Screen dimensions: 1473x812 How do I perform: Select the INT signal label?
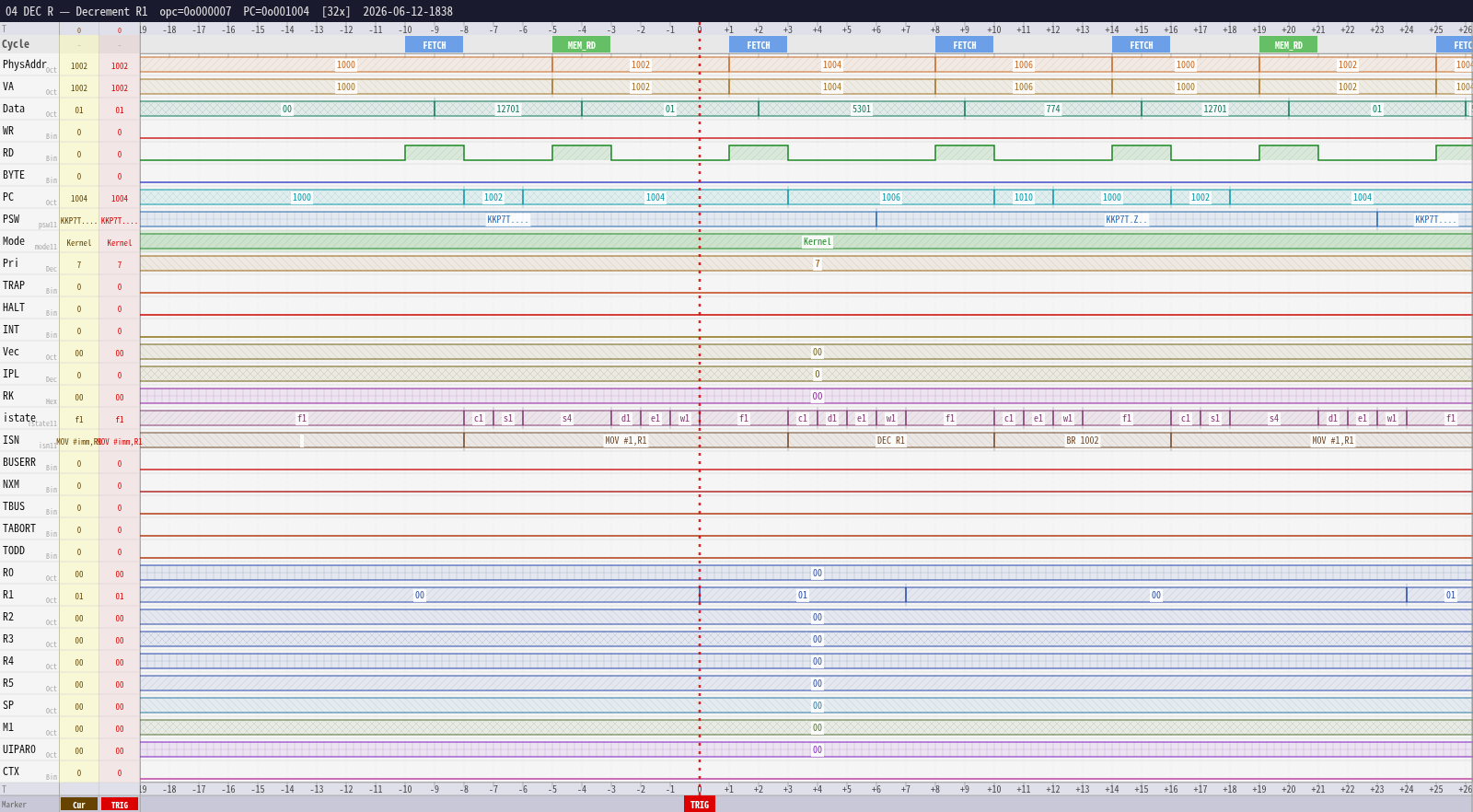click(x=11, y=330)
